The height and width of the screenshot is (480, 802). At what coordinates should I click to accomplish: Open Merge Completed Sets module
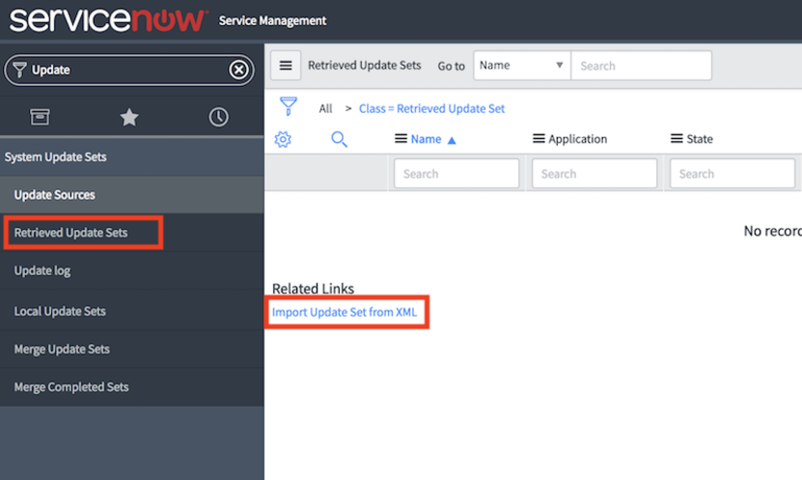point(132,387)
